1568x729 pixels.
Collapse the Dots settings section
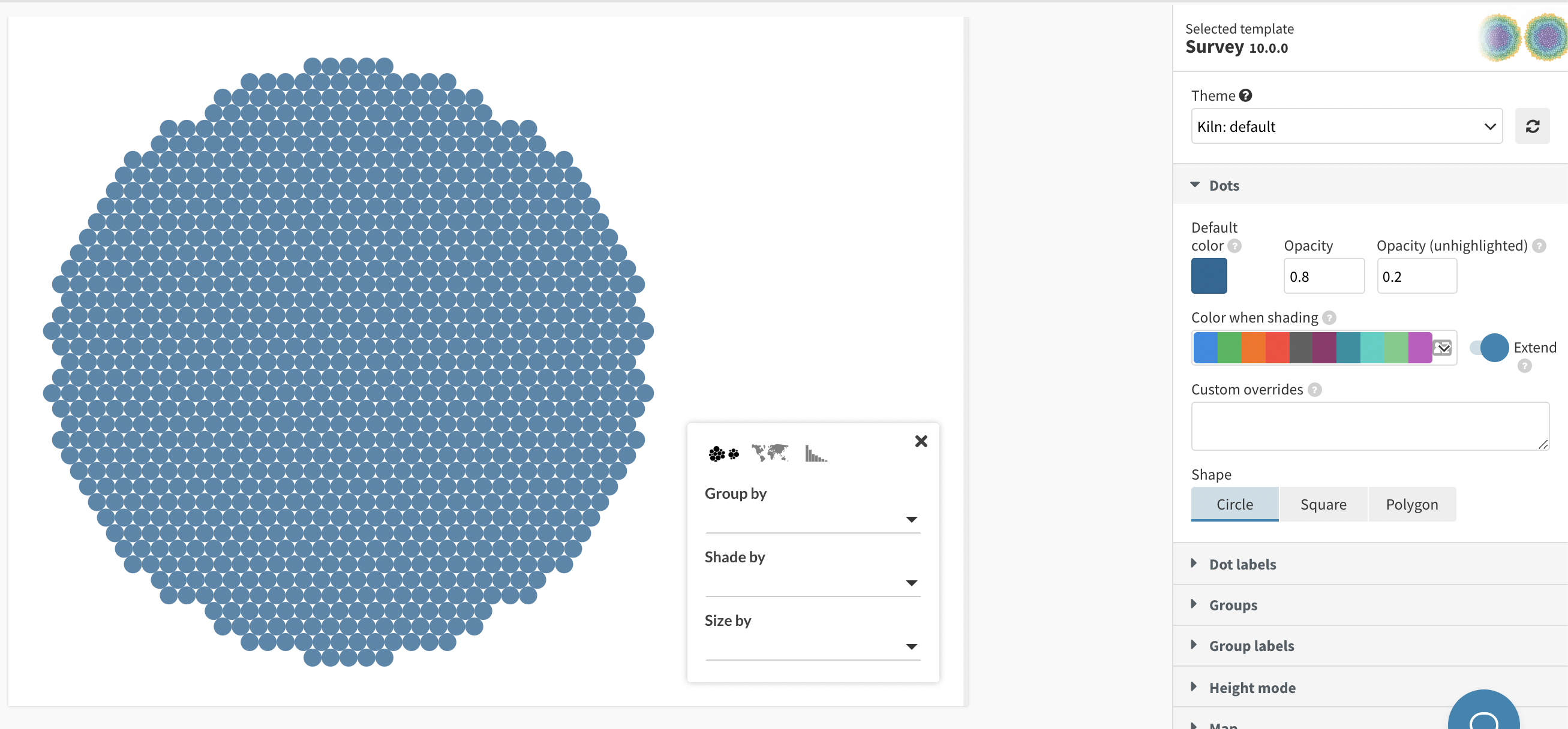pyautogui.click(x=1224, y=185)
